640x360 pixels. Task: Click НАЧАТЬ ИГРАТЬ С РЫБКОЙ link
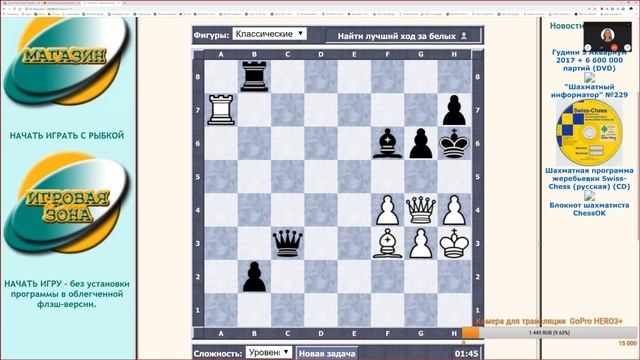[67, 136]
